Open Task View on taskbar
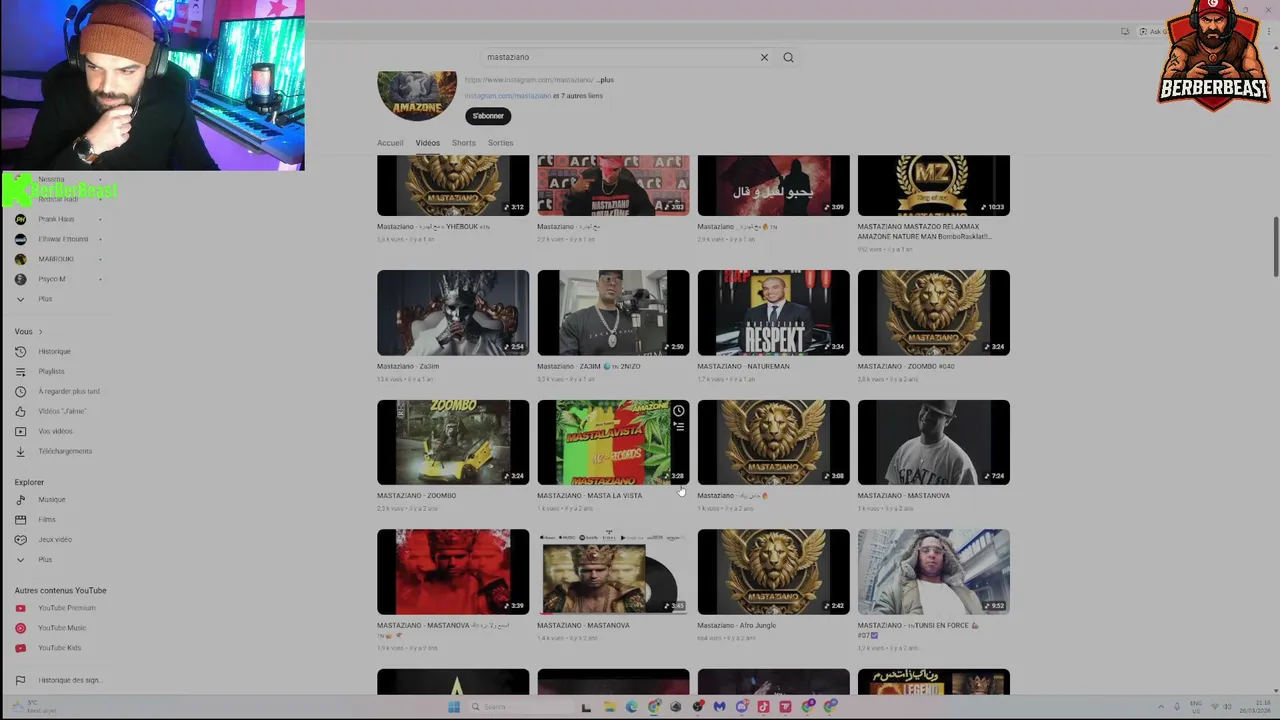Viewport: 1280px width, 720px height. point(586,707)
